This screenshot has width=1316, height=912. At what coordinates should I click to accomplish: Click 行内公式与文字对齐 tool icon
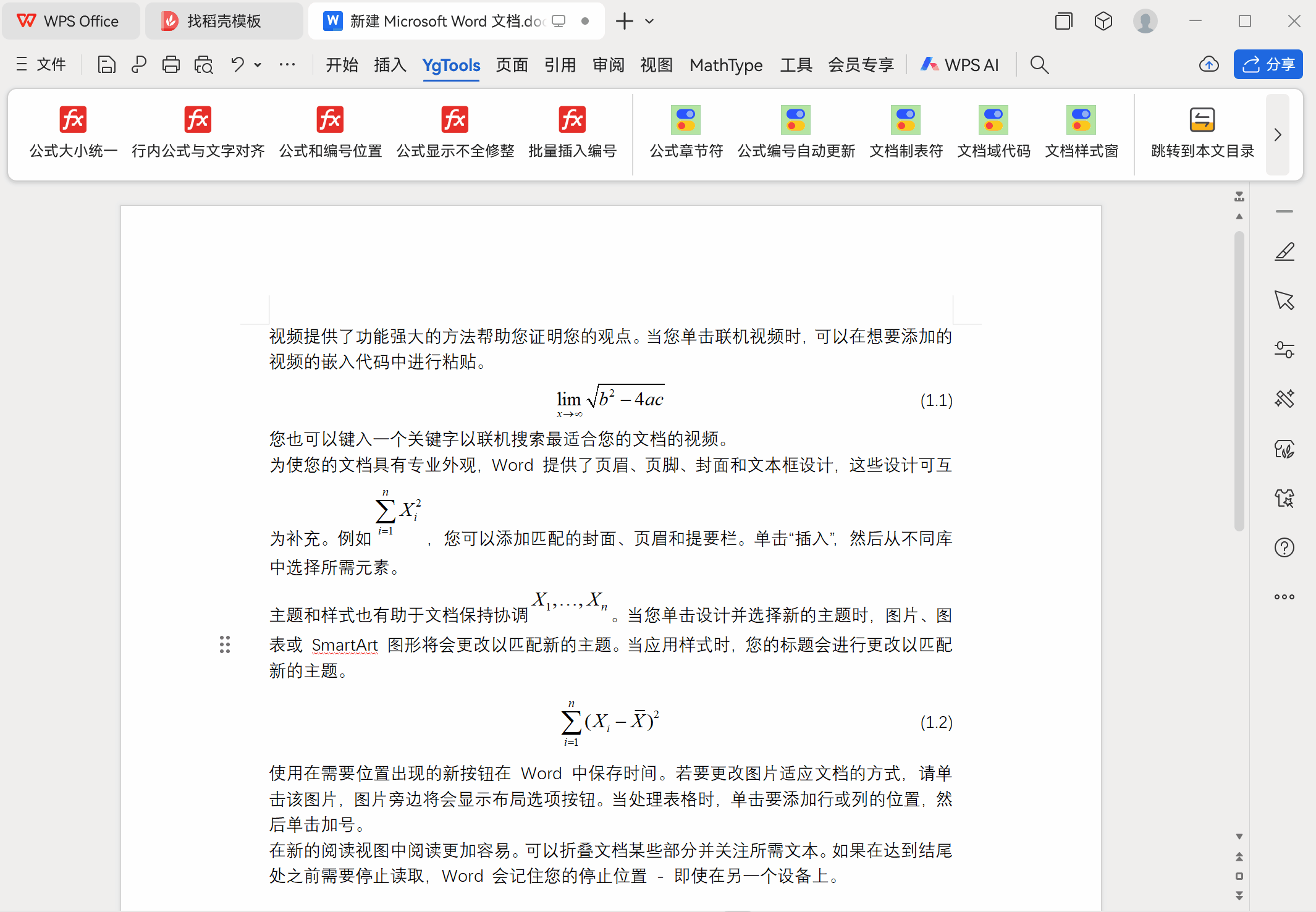[198, 120]
